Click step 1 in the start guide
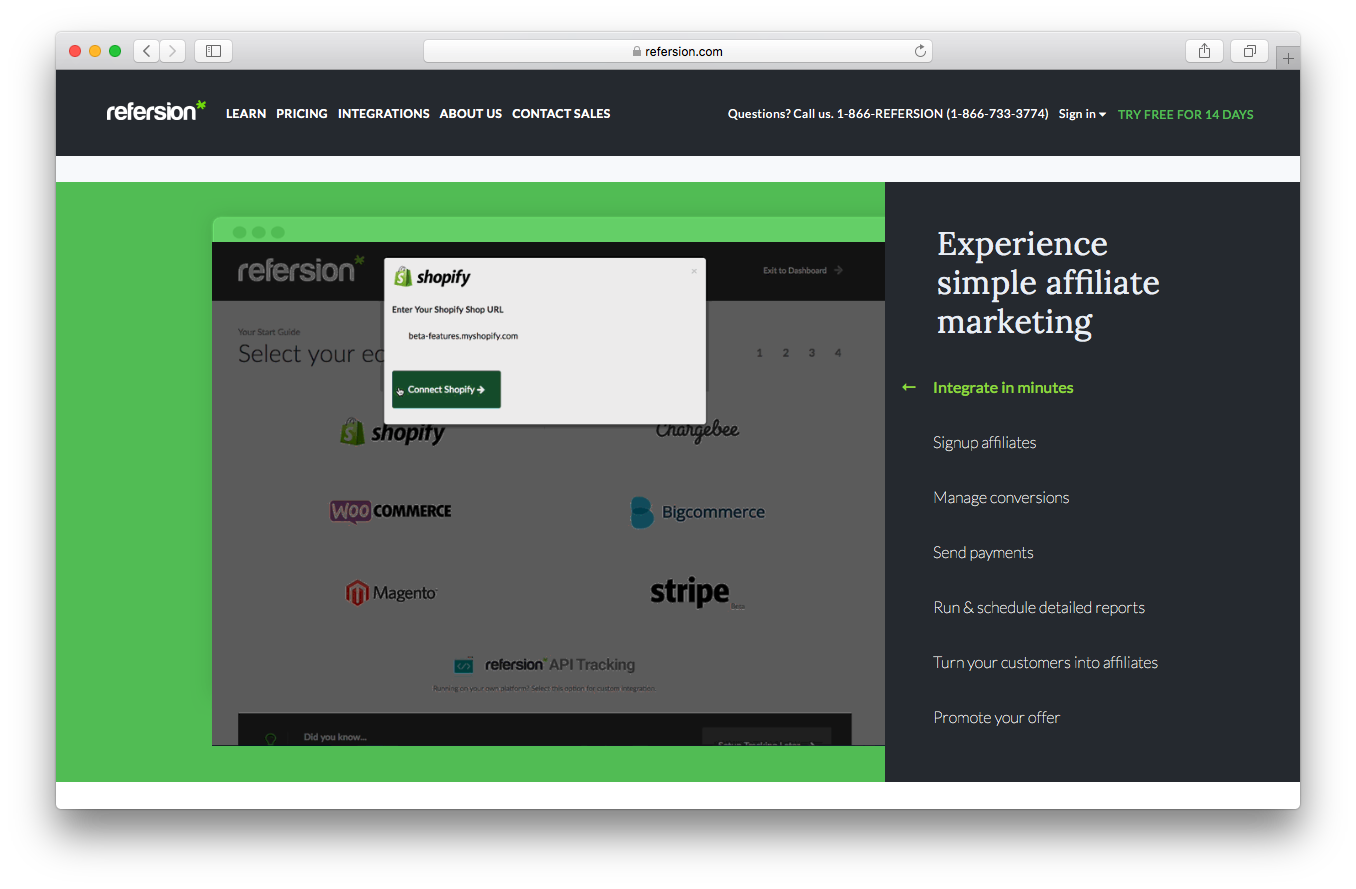 coord(760,353)
